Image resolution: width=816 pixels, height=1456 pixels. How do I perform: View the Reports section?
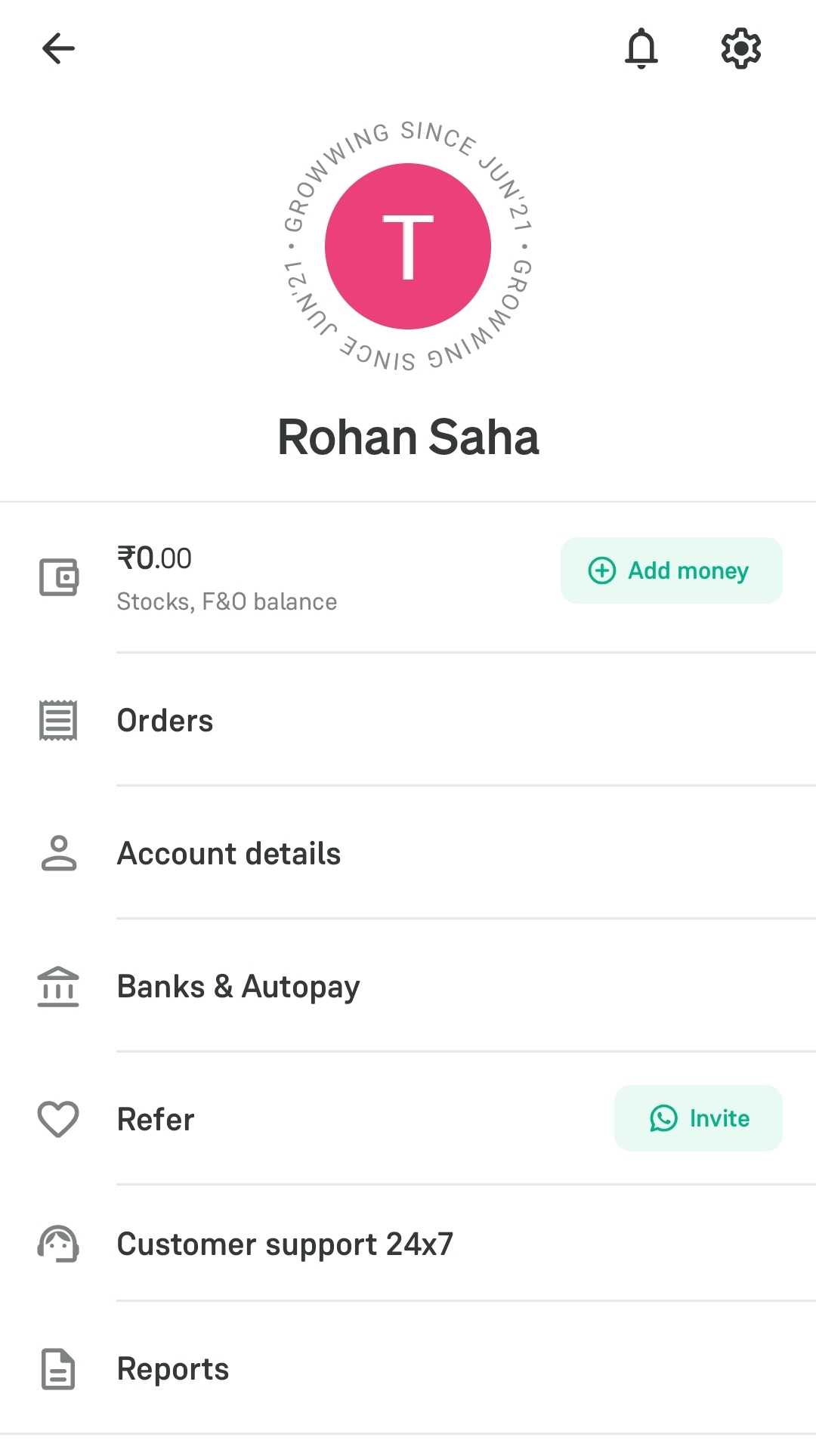click(x=173, y=1369)
